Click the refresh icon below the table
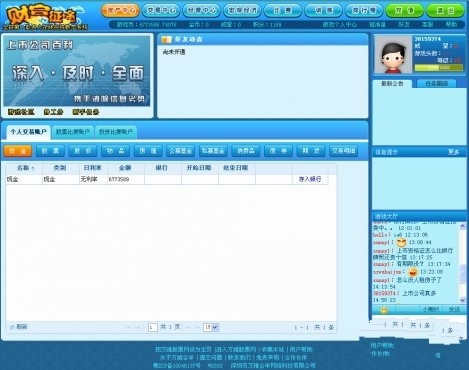This screenshot has height=370, width=469. [x=12, y=327]
